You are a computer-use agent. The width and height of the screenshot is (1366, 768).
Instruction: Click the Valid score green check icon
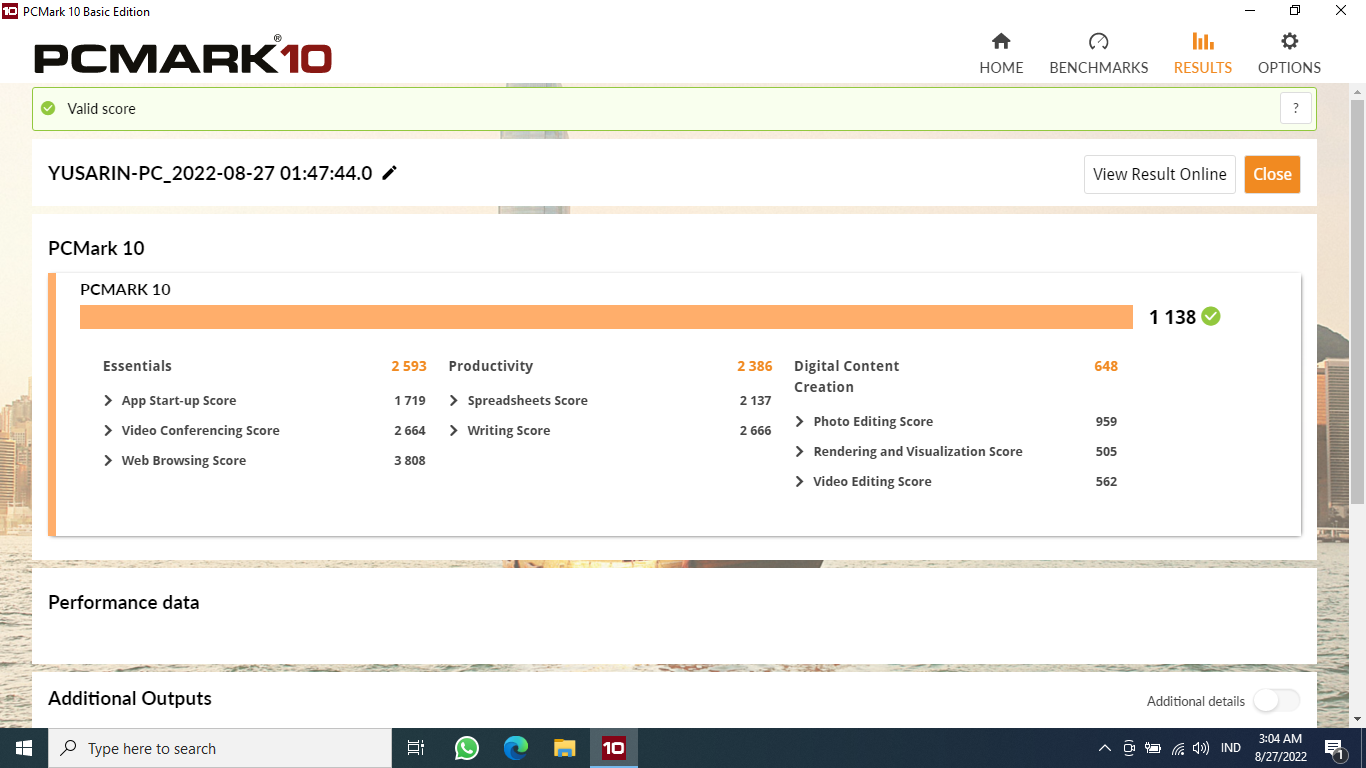pyautogui.click(x=48, y=108)
